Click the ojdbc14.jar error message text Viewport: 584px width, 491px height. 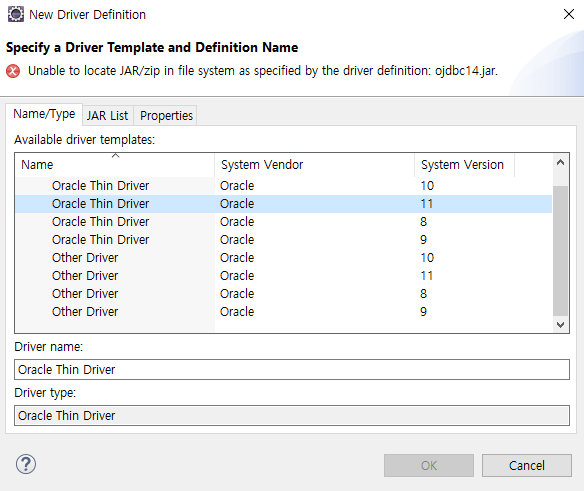(263, 71)
